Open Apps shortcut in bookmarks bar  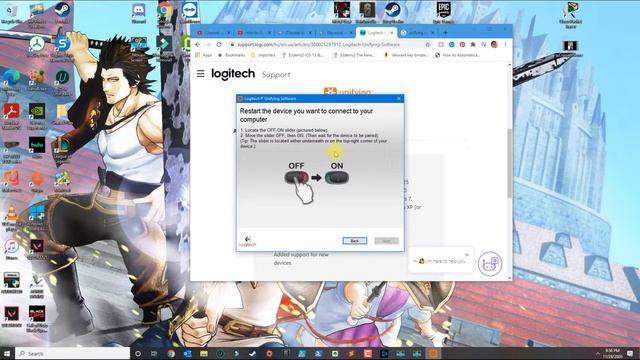click(x=204, y=55)
